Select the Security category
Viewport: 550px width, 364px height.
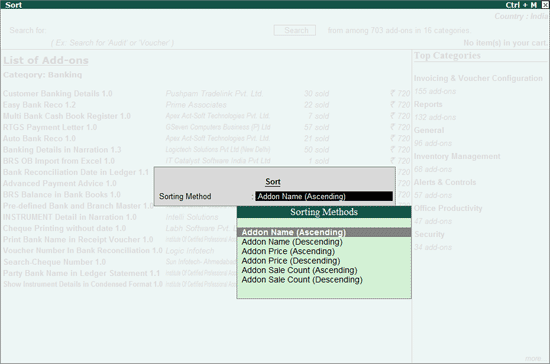tap(429, 234)
